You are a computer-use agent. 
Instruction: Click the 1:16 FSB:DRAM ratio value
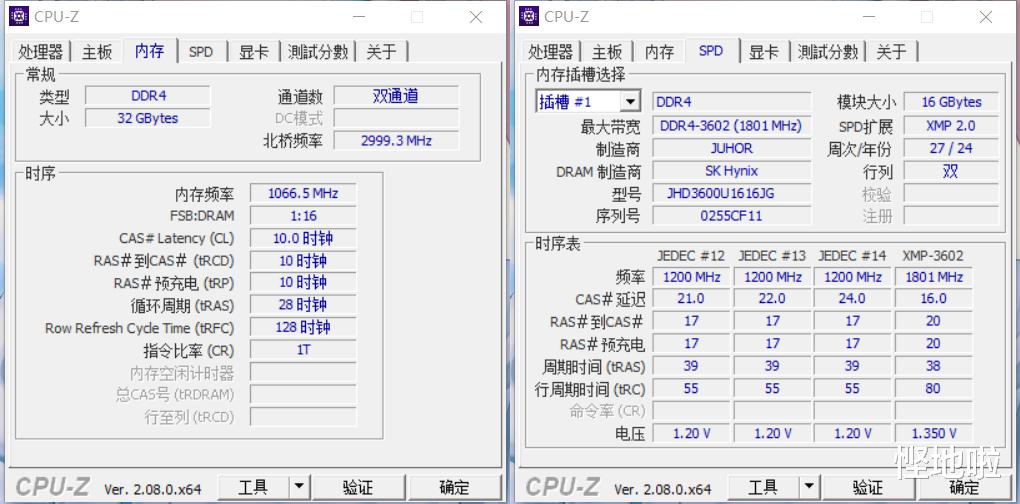tap(303, 215)
